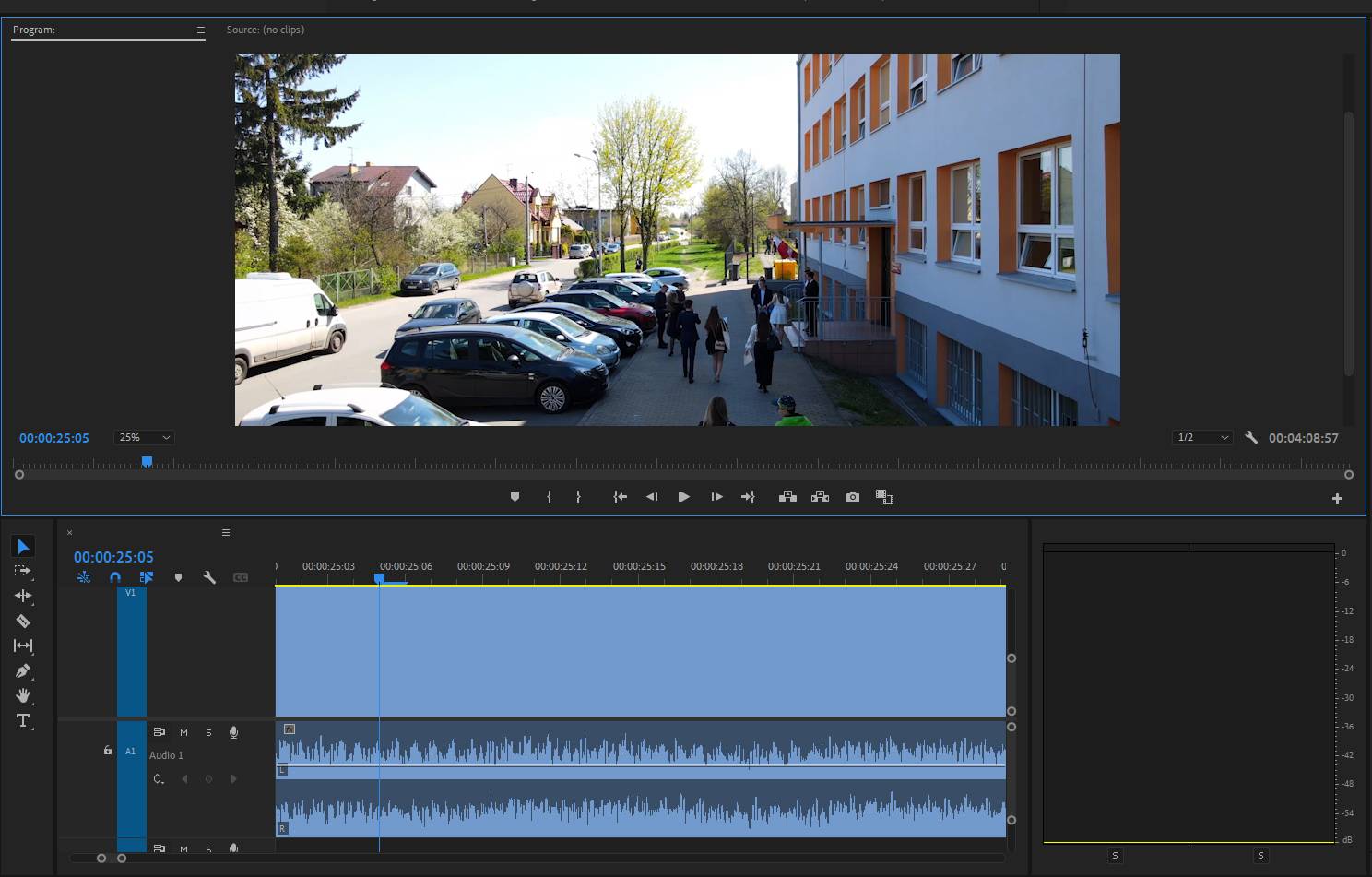Select the Razor tool
1372x877 pixels.
[x=23, y=621]
